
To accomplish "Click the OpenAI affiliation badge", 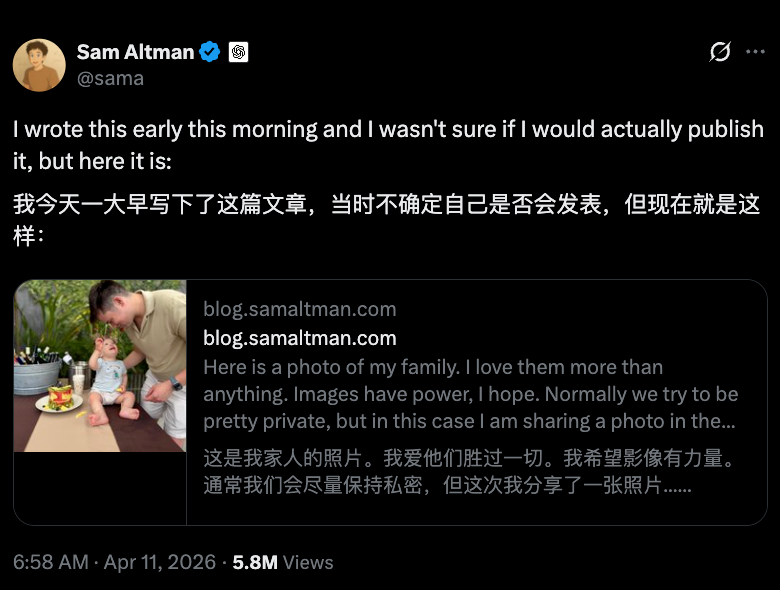I will click(238, 52).
